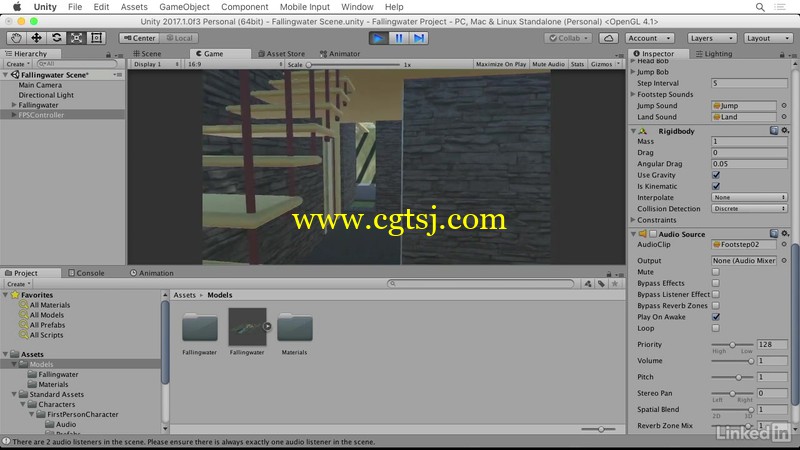Image resolution: width=800 pixels, height=450 pixels.
Task: Enable the Audio Source component checkbox
Action: tap(653, 234)
